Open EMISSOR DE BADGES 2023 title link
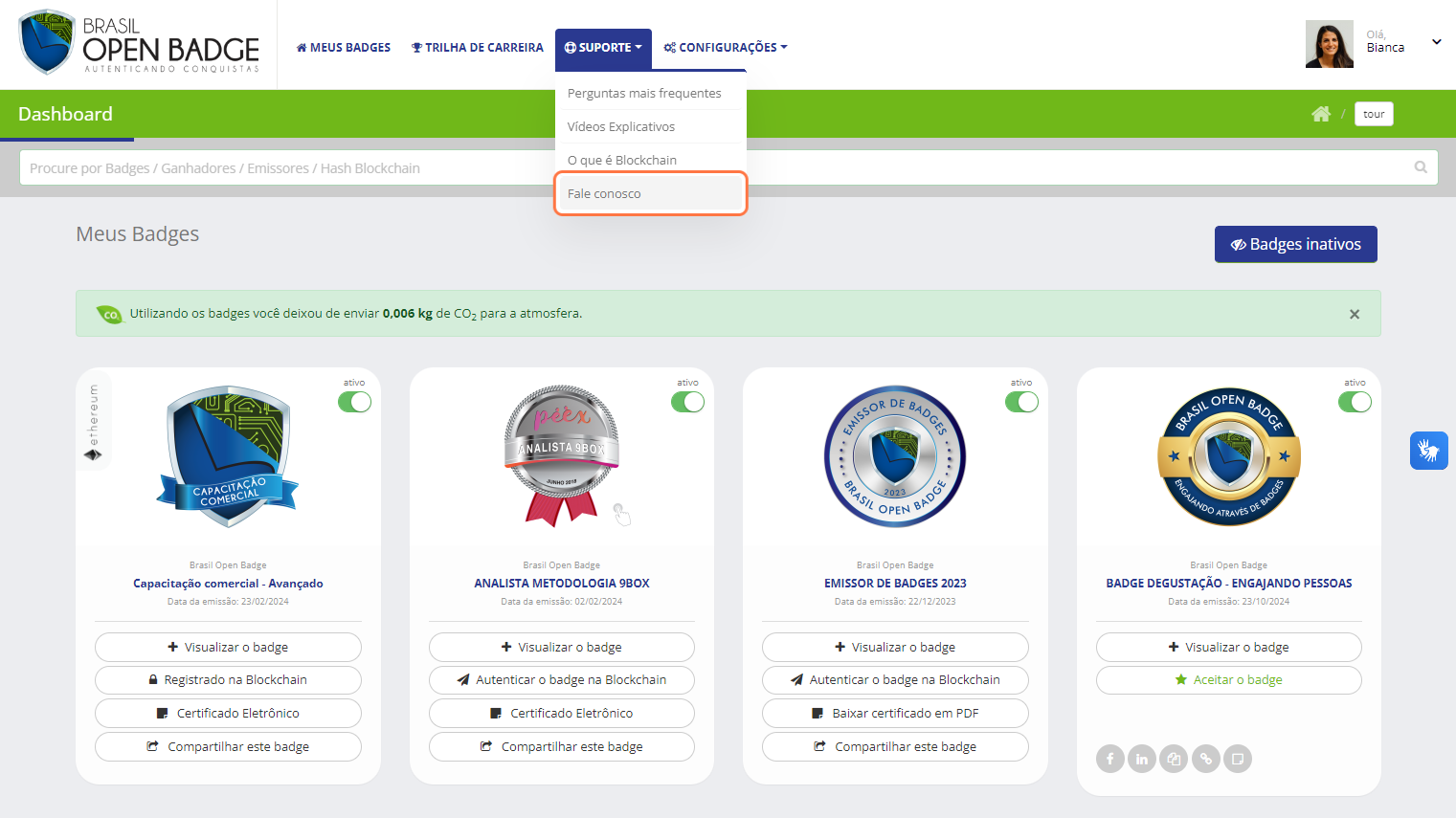The image size is (1456, 818). click(895, 584)
